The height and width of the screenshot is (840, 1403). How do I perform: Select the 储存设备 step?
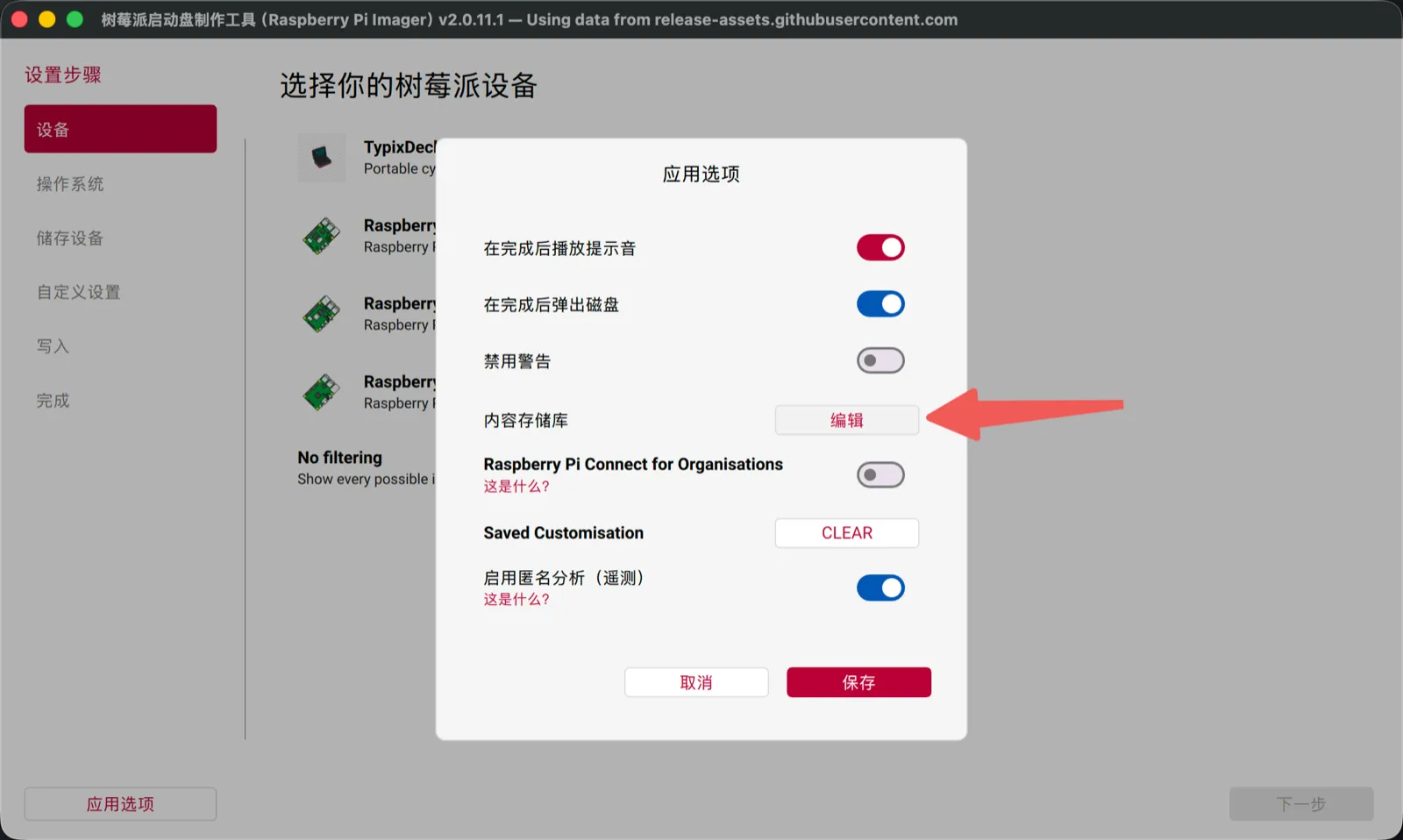pos(70,238)
